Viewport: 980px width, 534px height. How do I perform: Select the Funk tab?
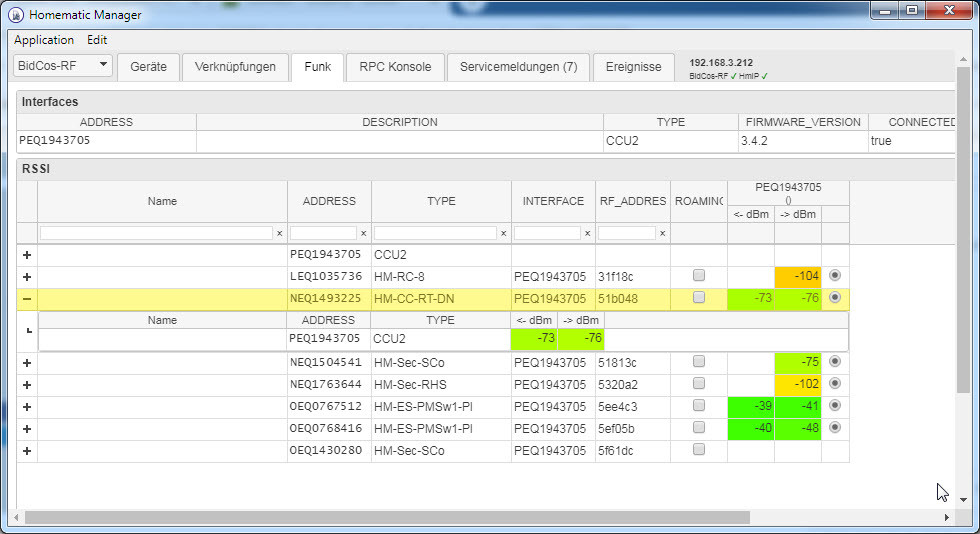click(318, 67)
